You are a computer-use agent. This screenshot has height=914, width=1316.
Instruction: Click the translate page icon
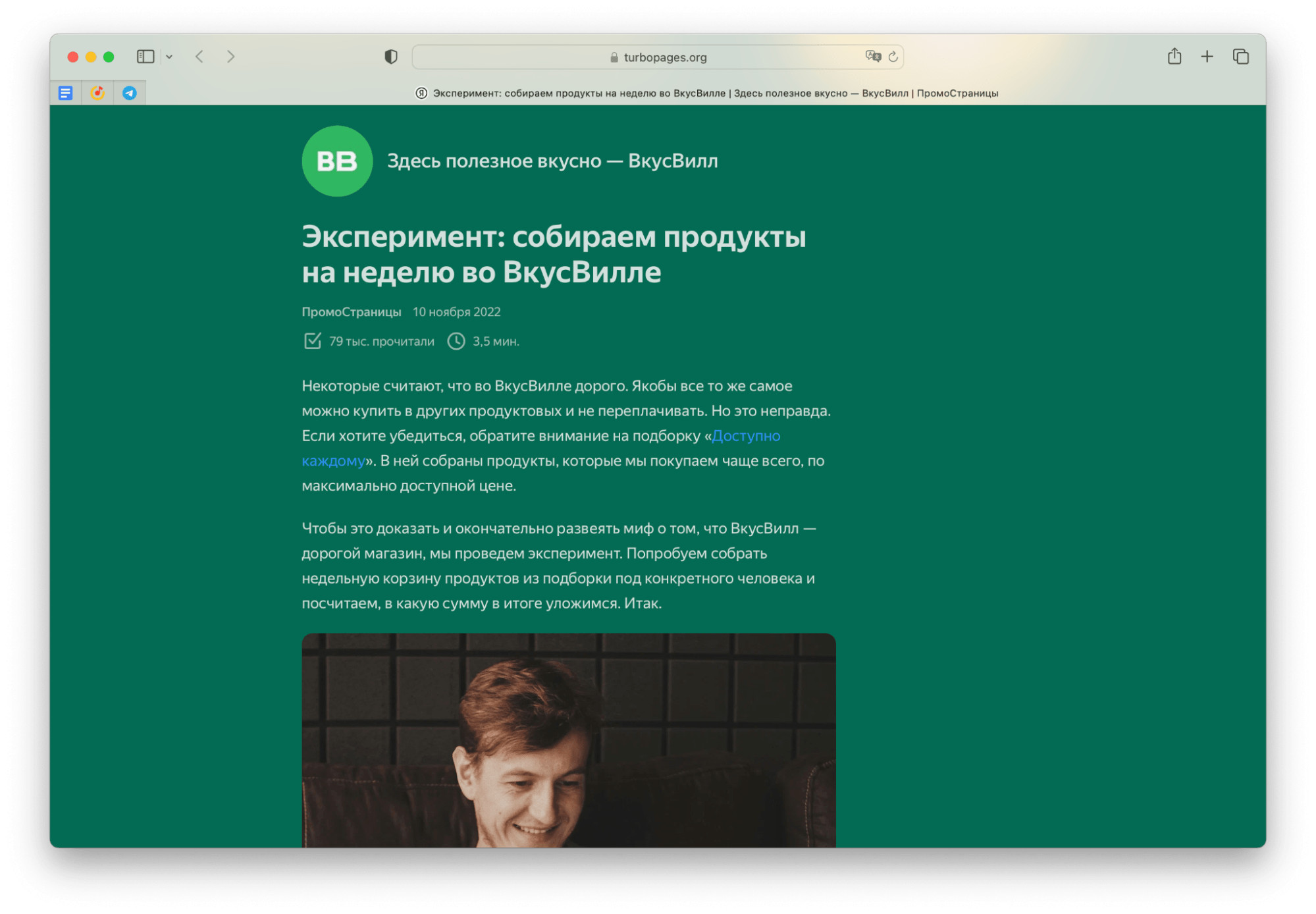point(873,57)
